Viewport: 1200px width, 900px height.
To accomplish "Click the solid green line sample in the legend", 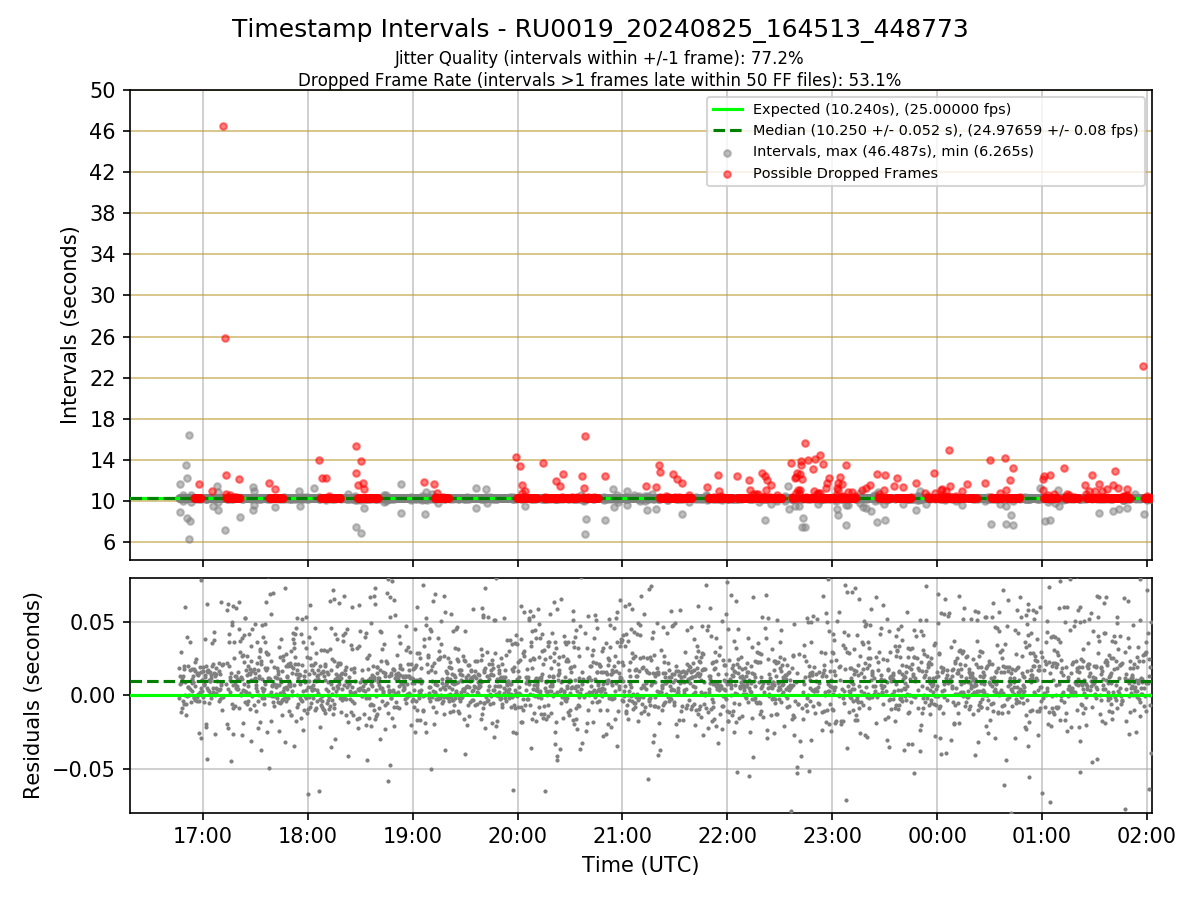I will 727,109.
